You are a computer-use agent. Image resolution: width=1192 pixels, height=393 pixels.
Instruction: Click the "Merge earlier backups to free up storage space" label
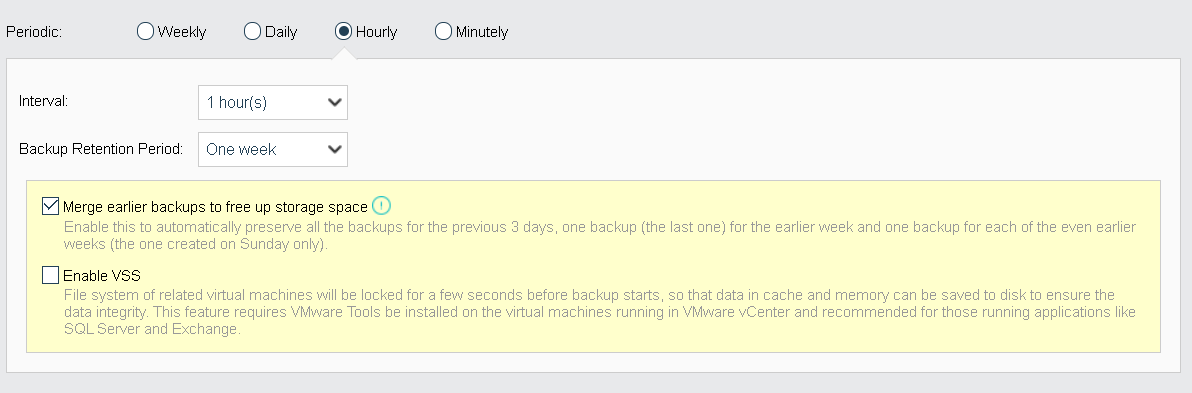click(x=215, y=207)
